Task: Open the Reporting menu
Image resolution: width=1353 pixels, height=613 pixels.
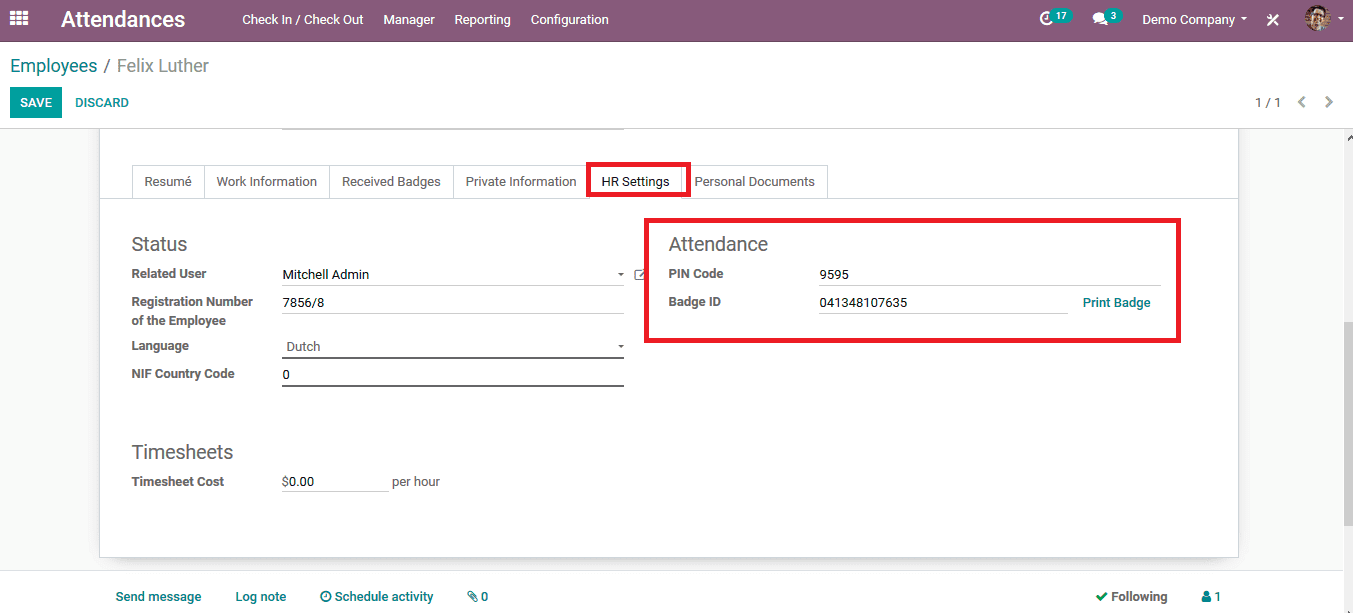Action: pos(482,20)
